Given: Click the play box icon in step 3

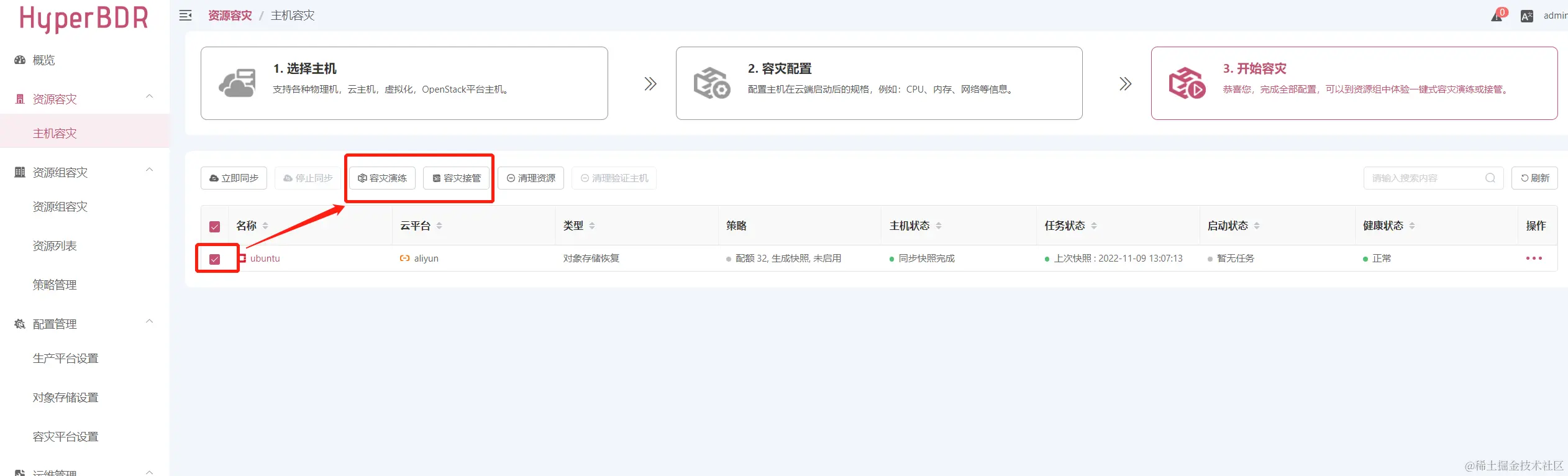Looking at the screenshot, I should tap(1187, 83).
